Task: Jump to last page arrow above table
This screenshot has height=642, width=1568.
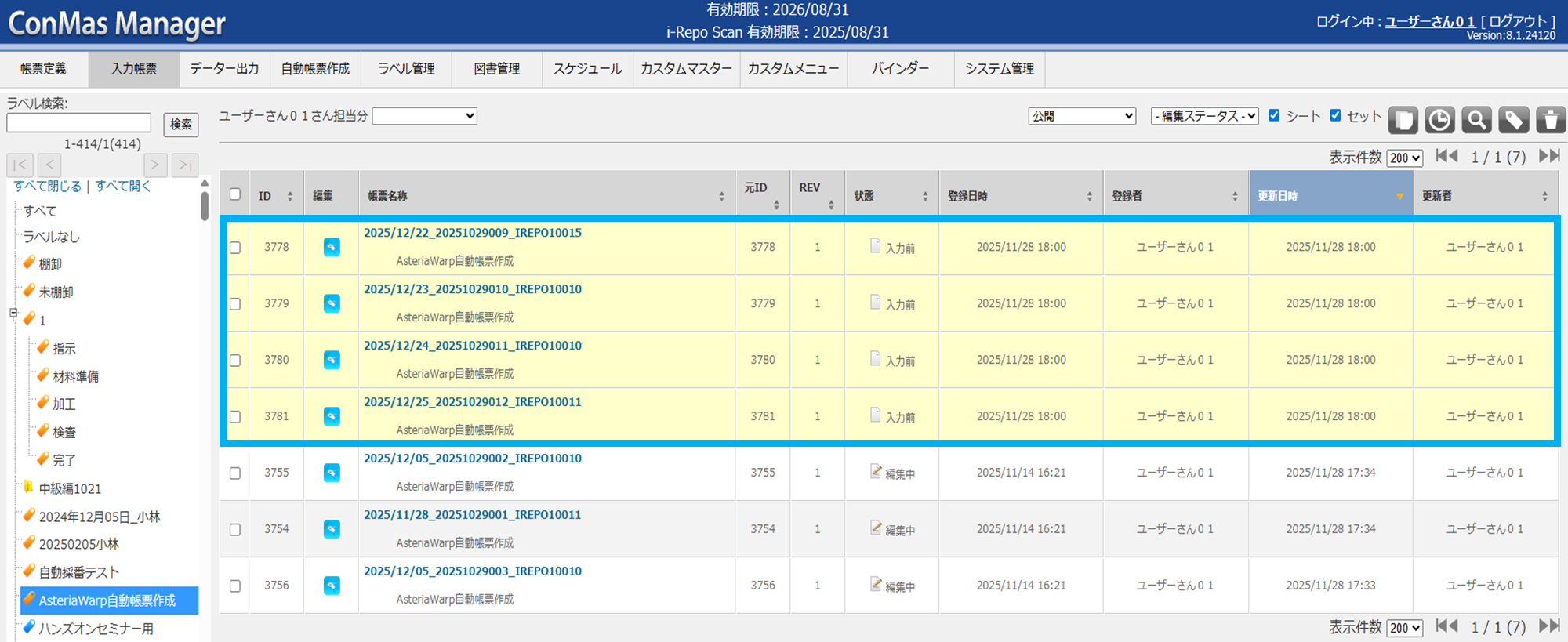Action: point(1548,156)
